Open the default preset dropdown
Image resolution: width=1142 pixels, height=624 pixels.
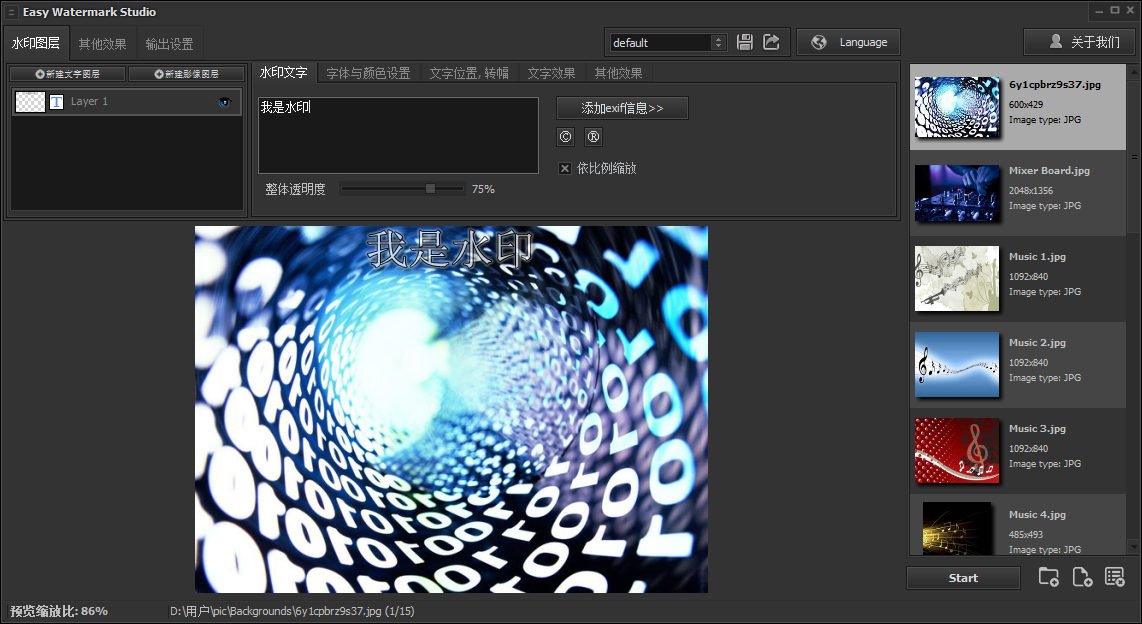coord(720,43)
